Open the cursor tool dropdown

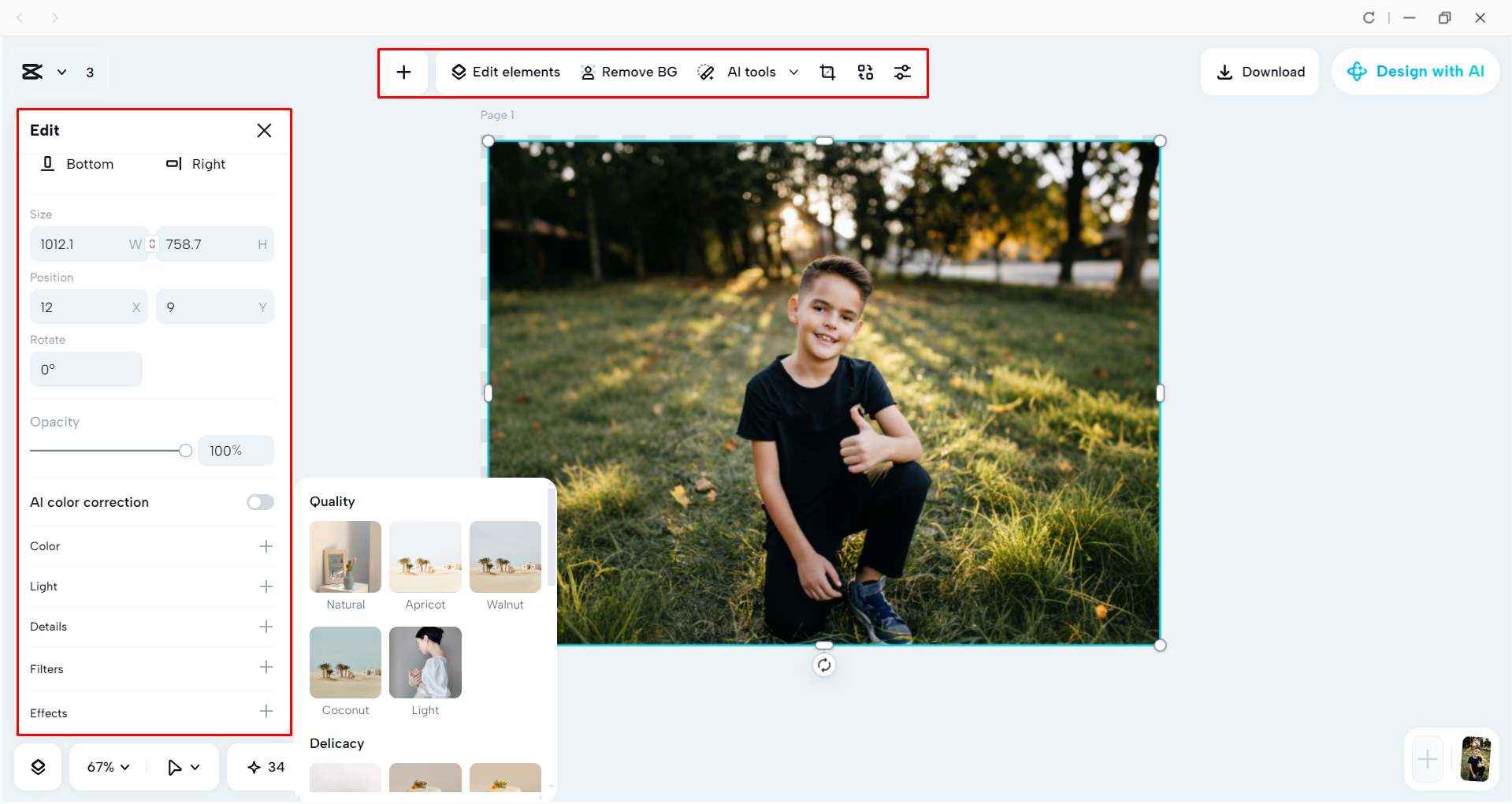183,765
